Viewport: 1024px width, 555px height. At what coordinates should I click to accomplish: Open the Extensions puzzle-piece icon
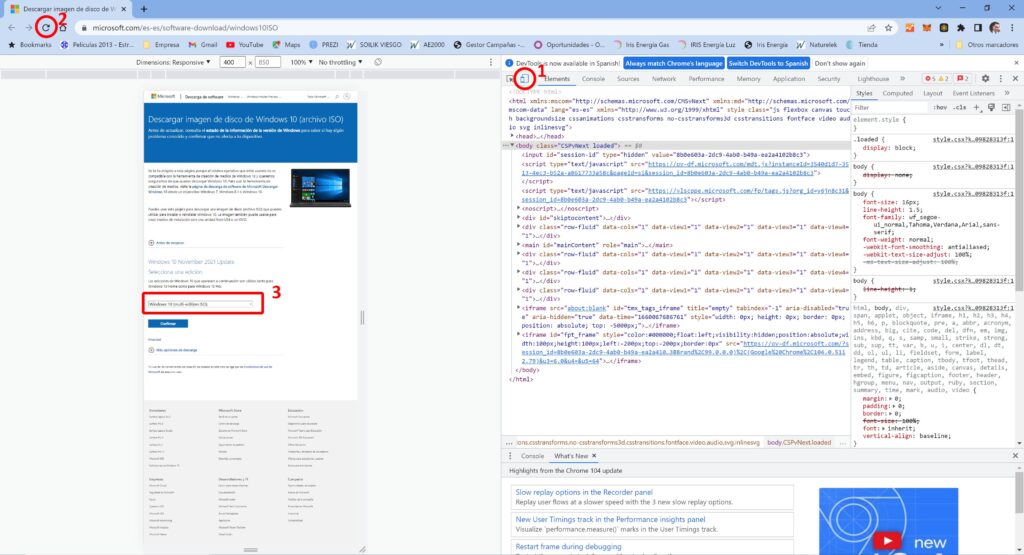(961, 27)
